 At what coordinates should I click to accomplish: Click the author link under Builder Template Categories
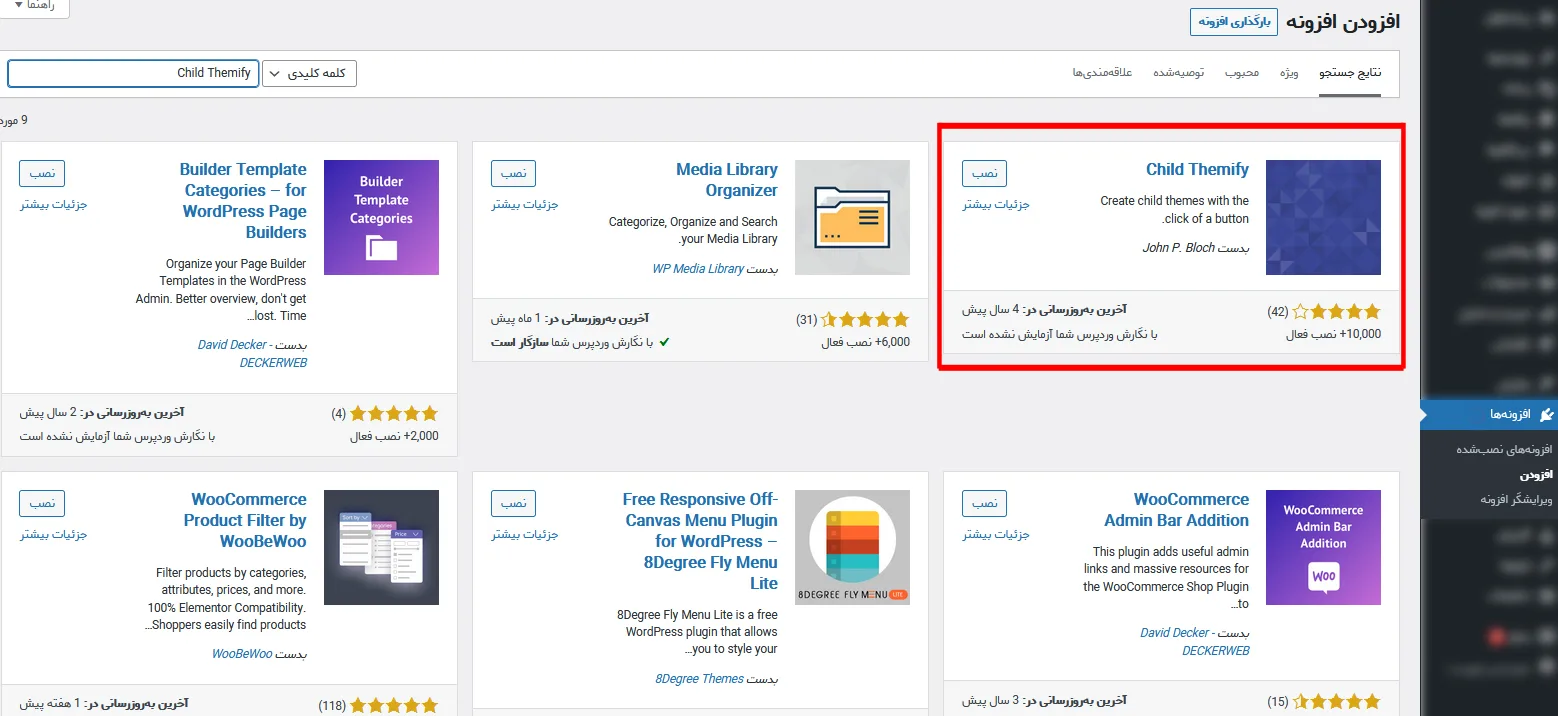252,354
